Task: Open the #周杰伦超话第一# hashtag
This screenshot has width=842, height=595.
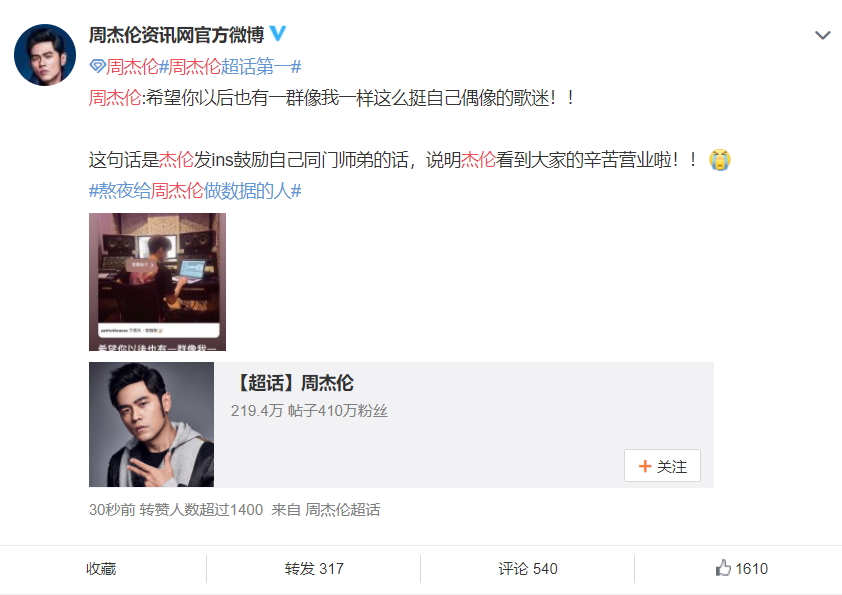Action: coord(230,67)
